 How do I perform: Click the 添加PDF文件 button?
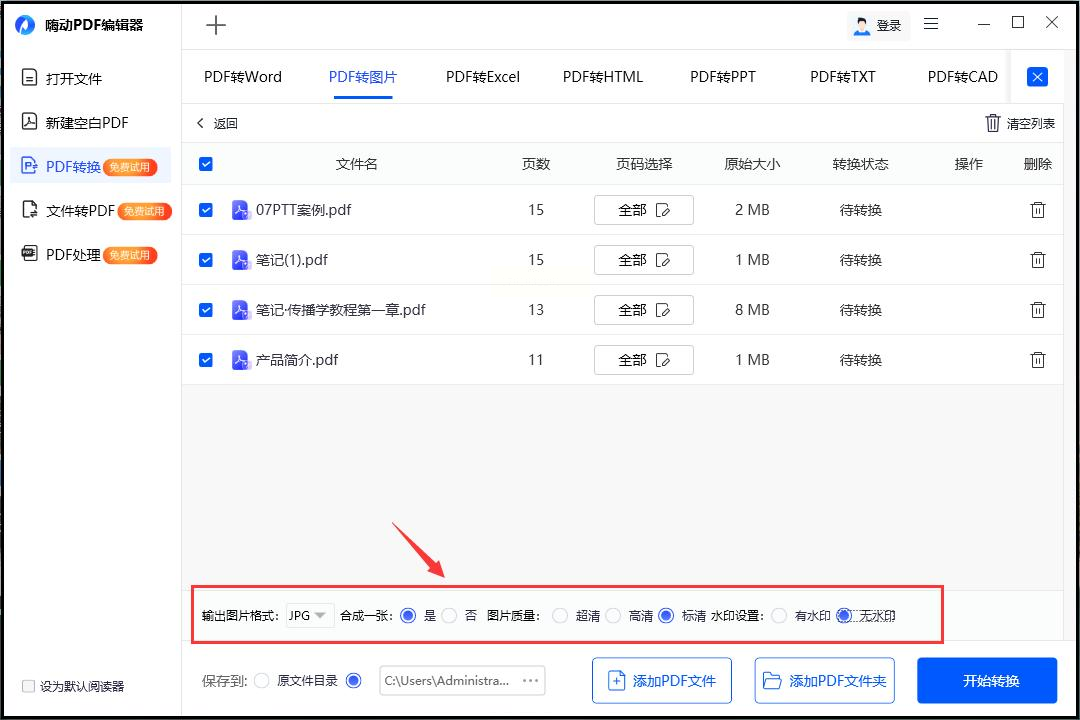click(661, 681)
